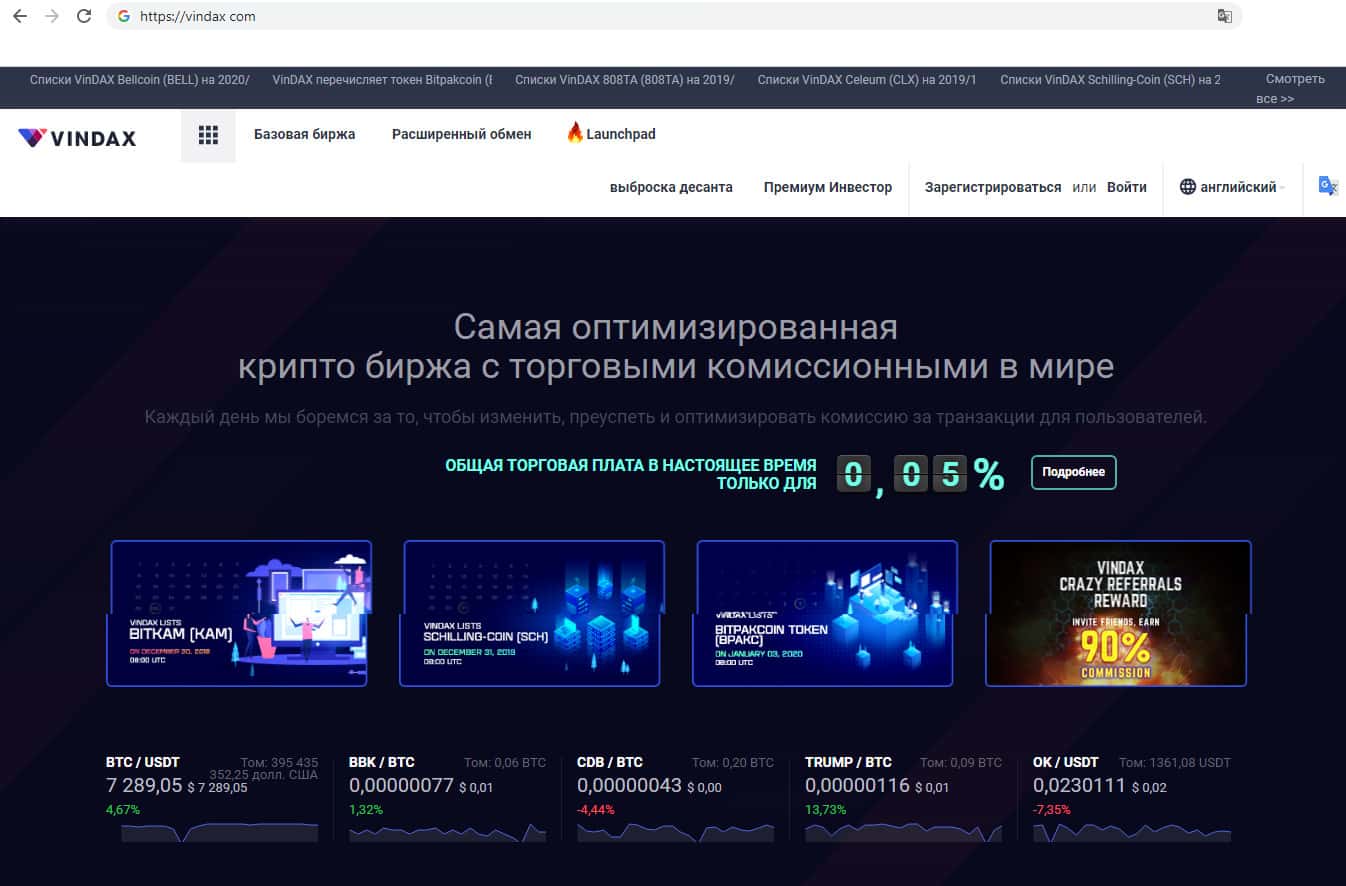Viewport: 1346px width, 886px height.
Task: Click the 0,00000077 BBK price
Action: [402, 786]
